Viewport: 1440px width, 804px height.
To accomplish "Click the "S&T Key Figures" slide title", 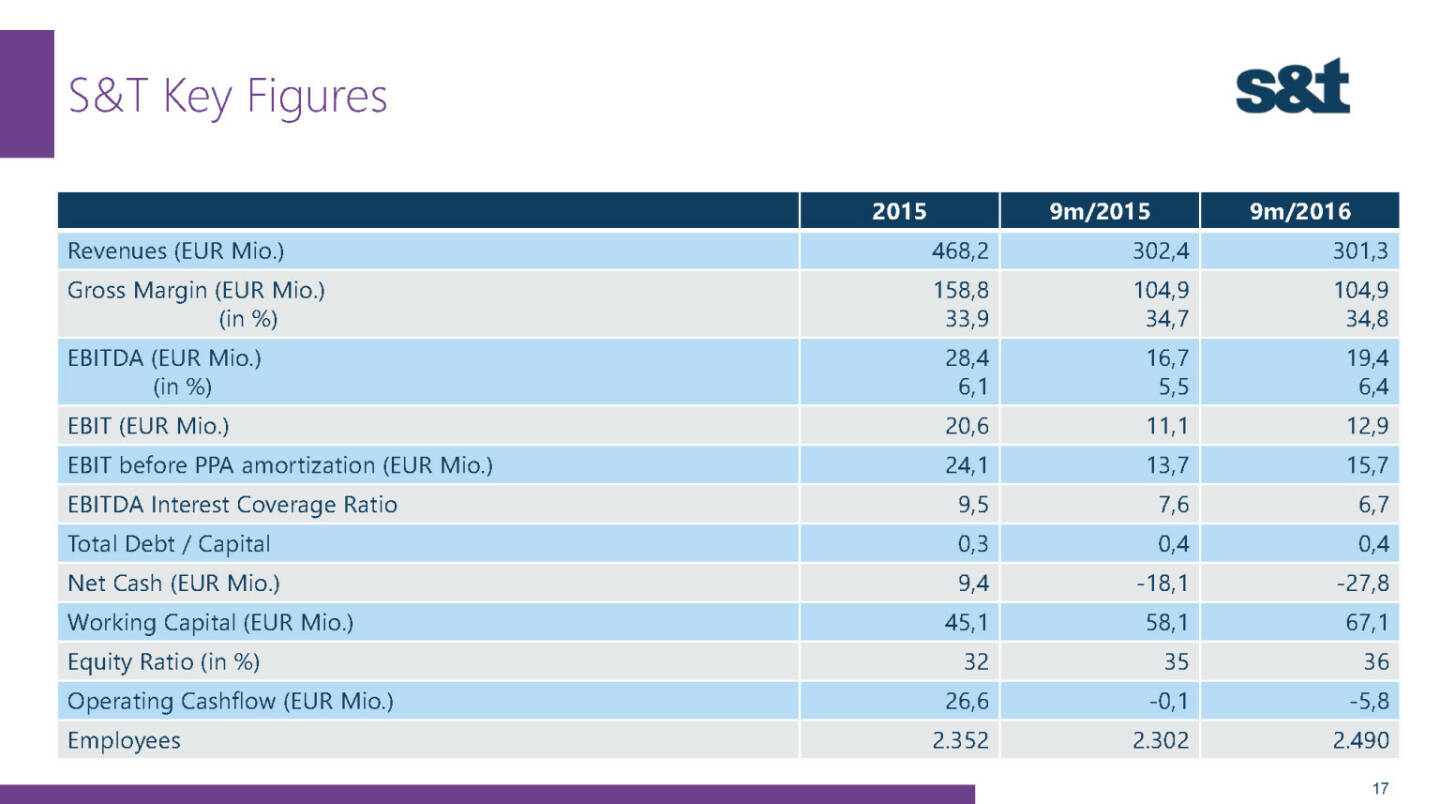I will [227, 98].
